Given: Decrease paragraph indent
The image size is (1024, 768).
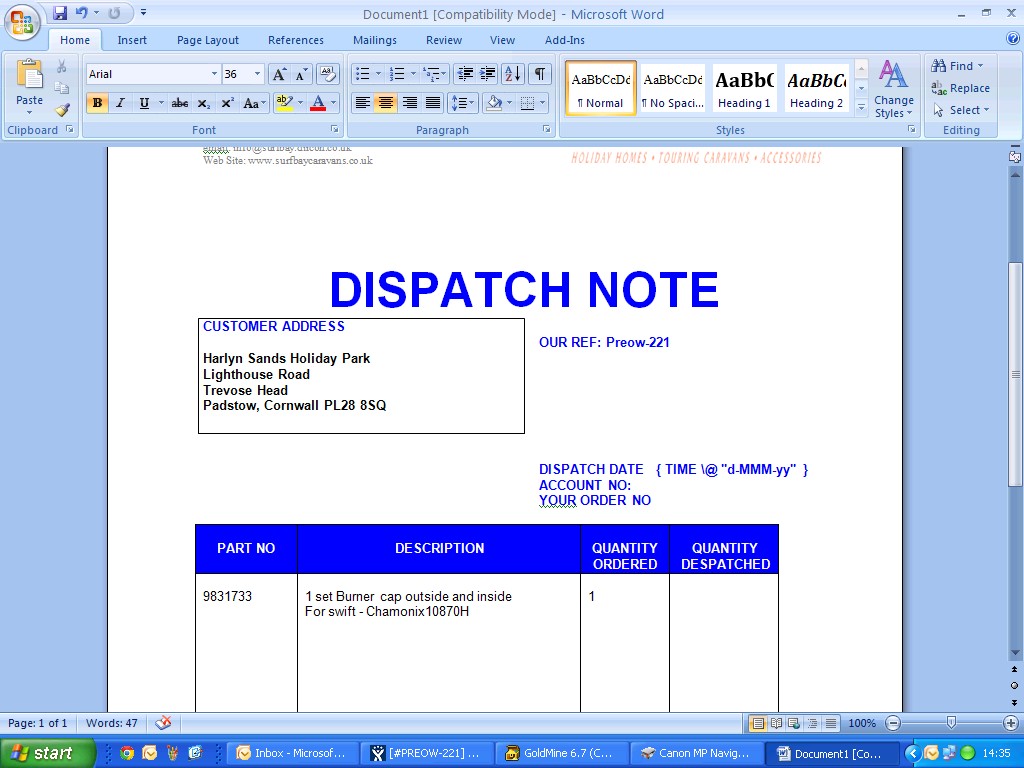Looking at the screenshot, I should click(465, 74).
